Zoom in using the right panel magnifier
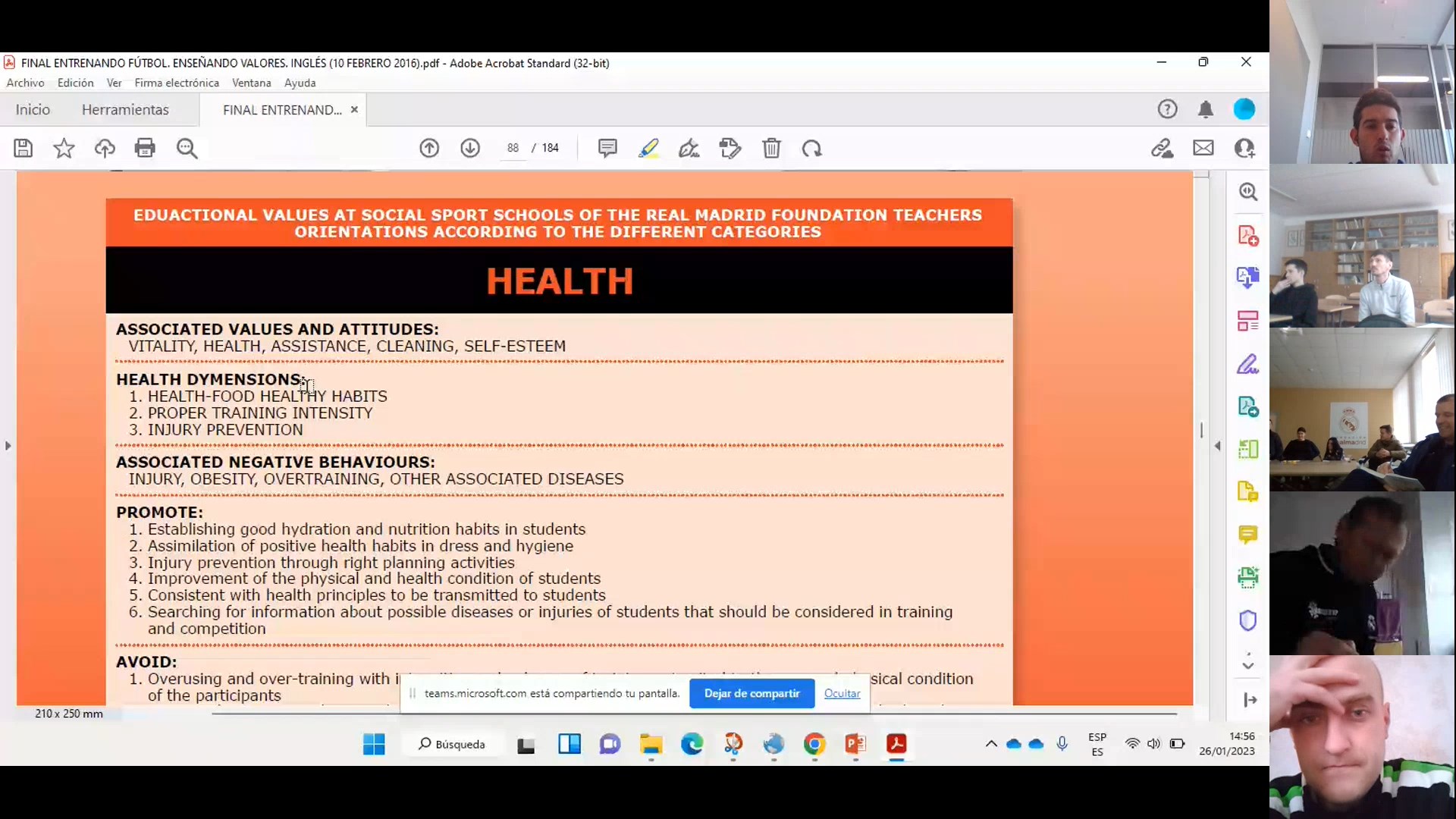Screen dimensions: 1456x819 click(x=1248, y=192)
